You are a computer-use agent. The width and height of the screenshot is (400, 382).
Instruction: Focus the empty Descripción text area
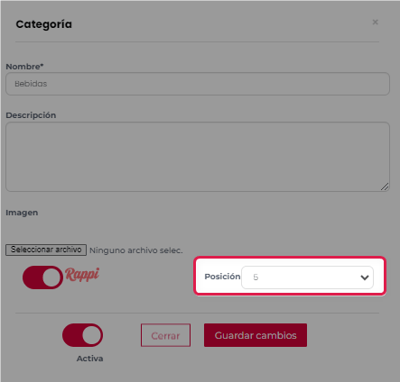coord(197,157)
